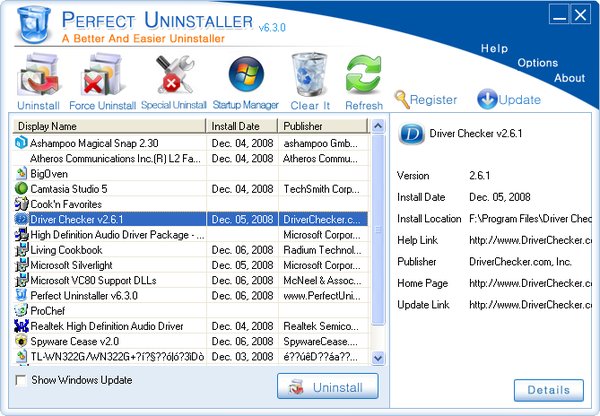Sort the list by Install Date column
Screen dimensions: 600x416
242,126
